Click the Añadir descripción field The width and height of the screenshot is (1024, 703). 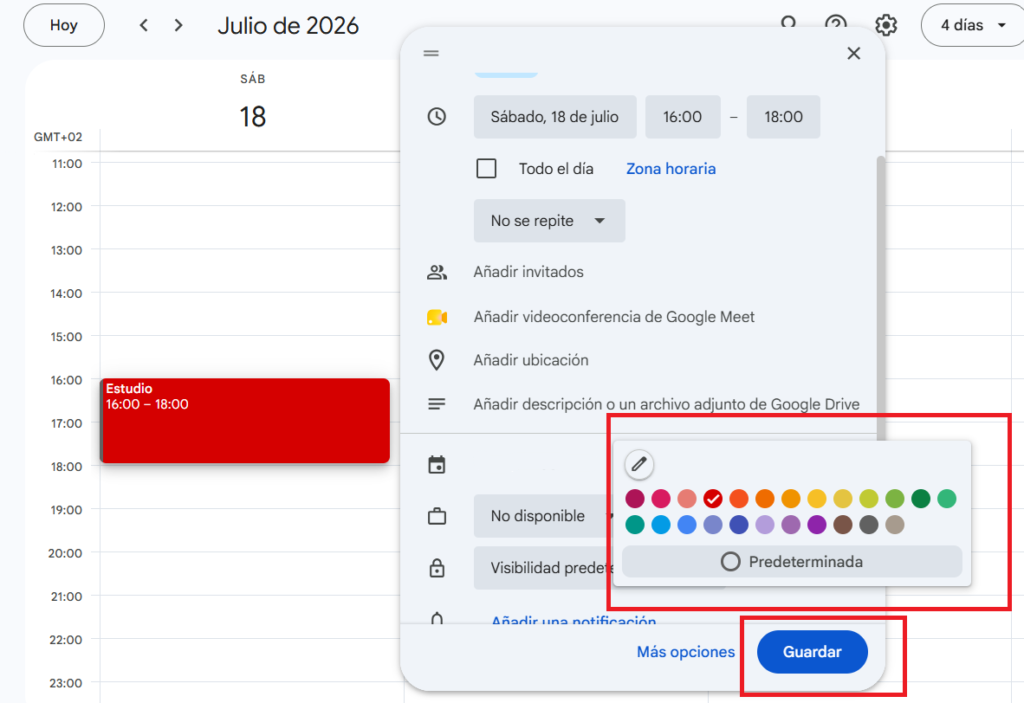click(x=666, y=404)
